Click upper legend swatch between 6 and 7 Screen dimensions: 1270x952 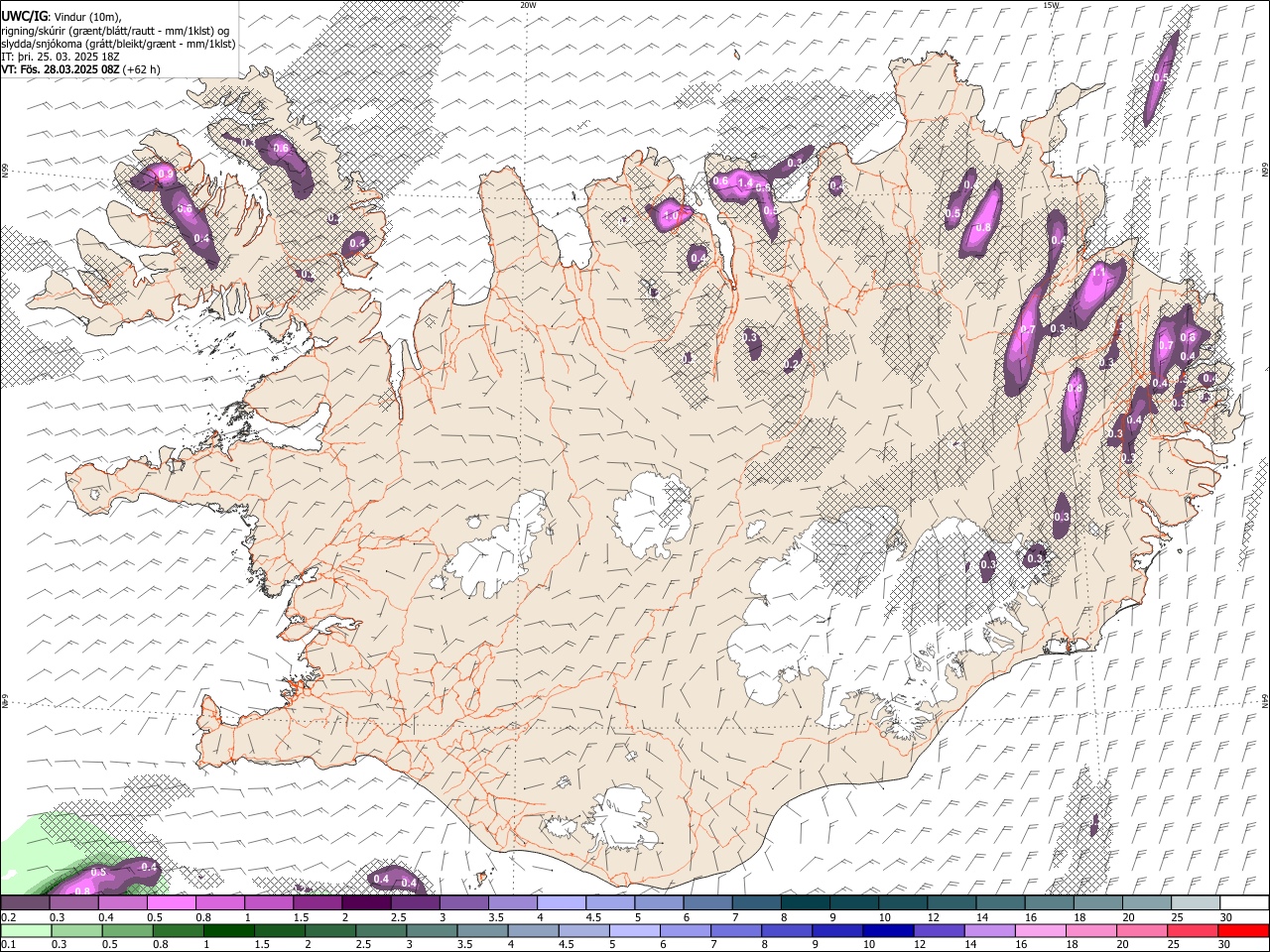pyautogui.click(x=707, y=903)
